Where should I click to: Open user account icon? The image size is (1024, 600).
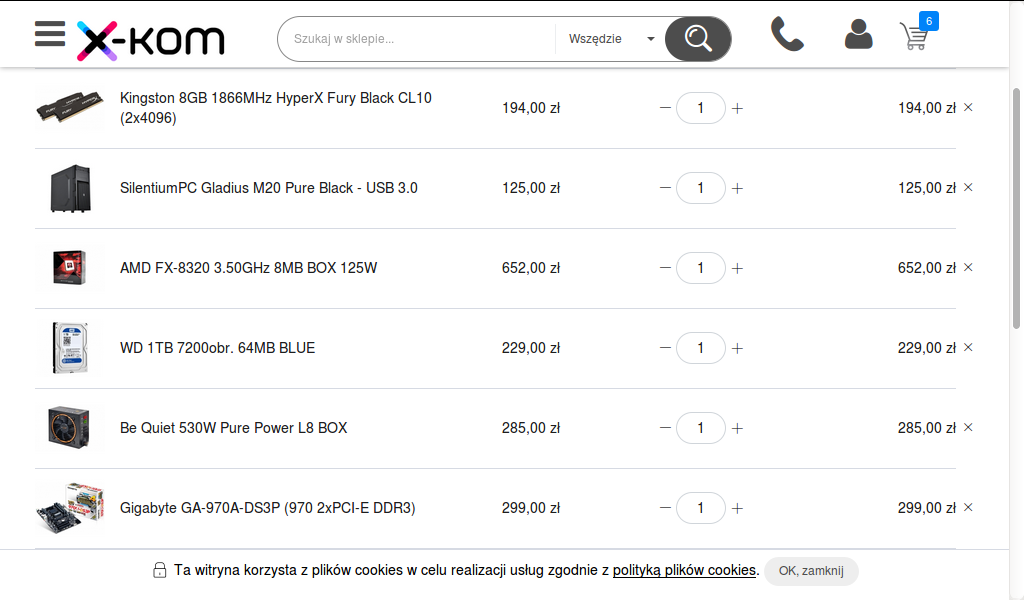[x=859, y=34]
